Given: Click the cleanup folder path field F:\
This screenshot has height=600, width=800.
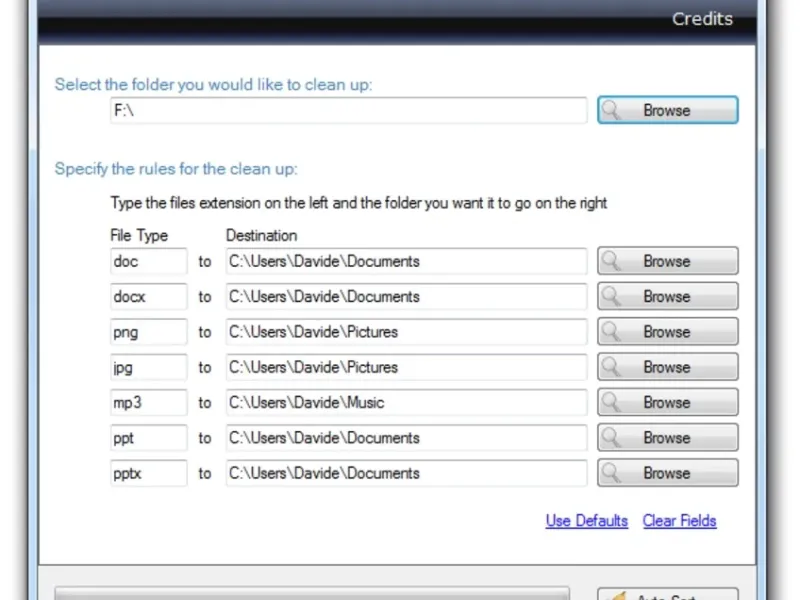Looking at the screenshot, I should tap(348, 110).
